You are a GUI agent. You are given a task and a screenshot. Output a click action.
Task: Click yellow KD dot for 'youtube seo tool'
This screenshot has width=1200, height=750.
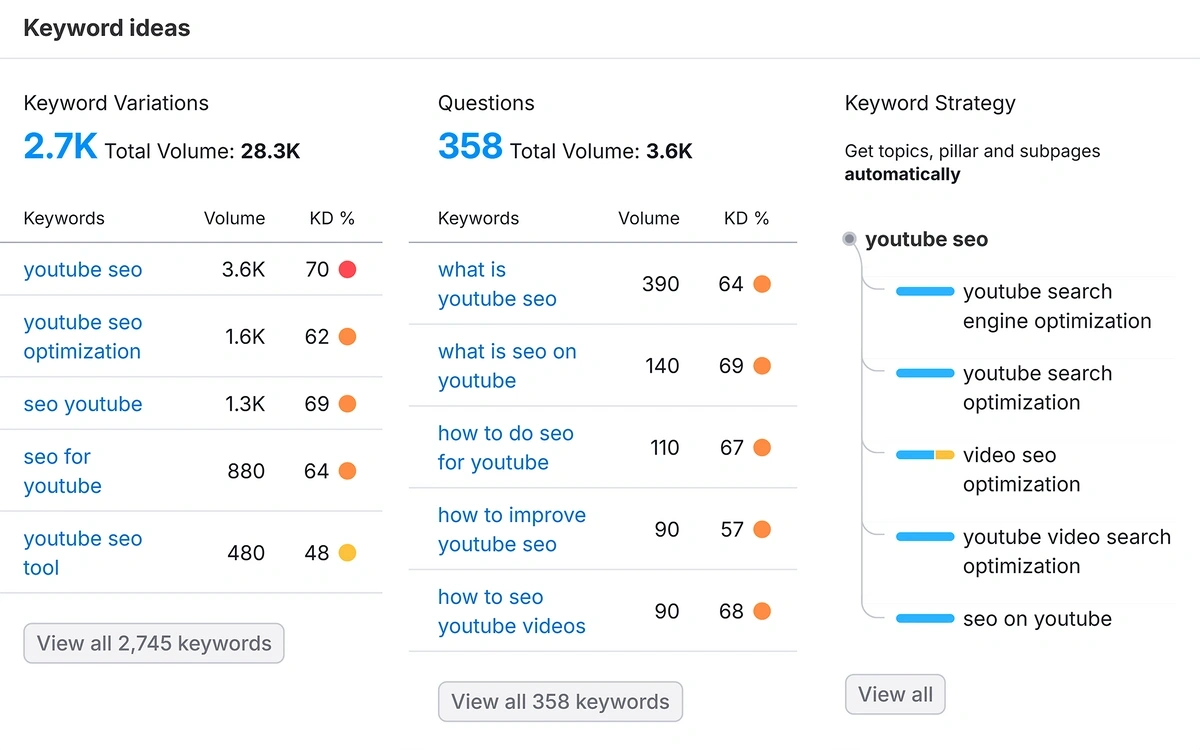point(347,553)
